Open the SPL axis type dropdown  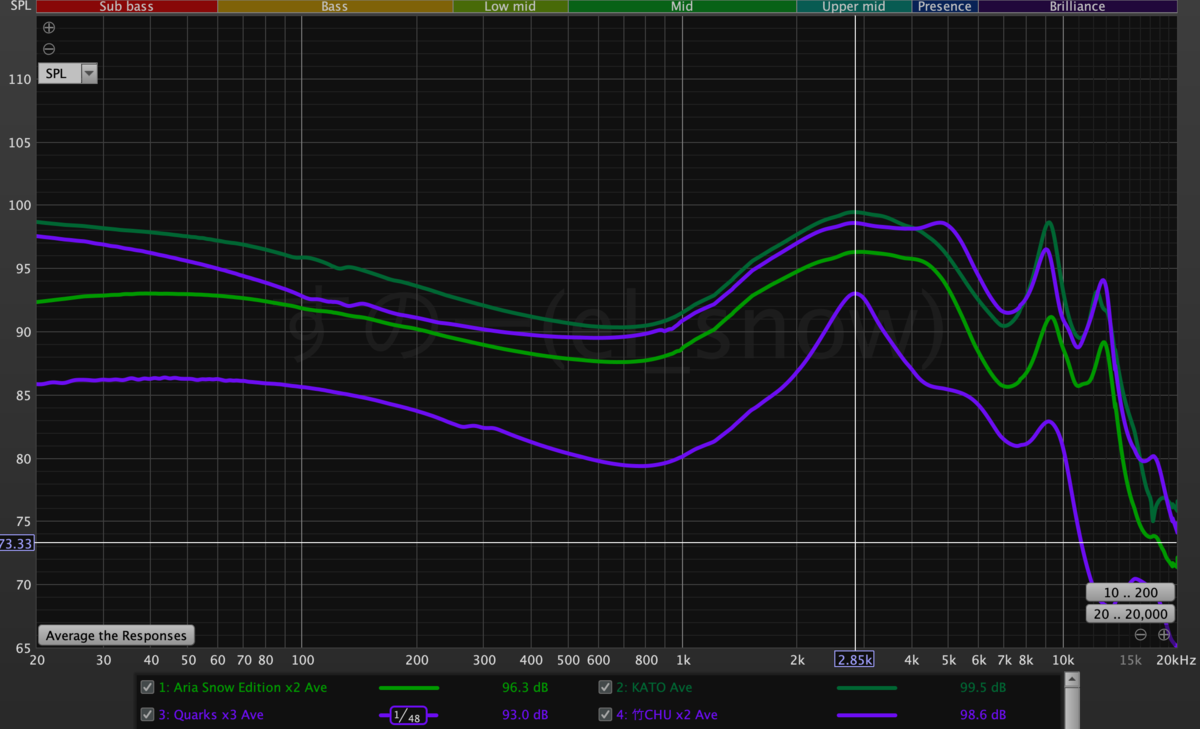(x=89, y=73)
